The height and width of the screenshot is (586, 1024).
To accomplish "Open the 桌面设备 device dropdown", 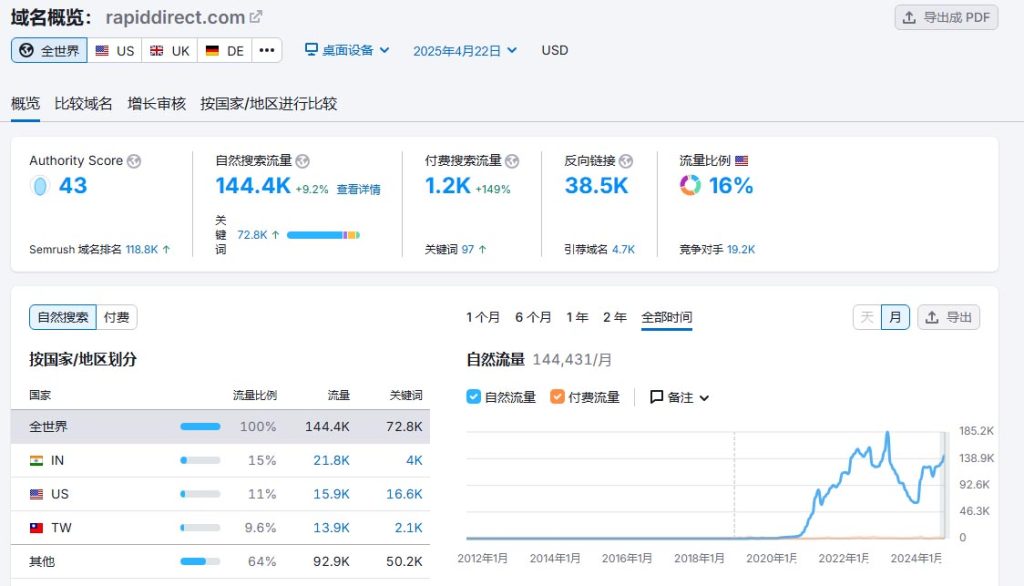I will 347,50.
